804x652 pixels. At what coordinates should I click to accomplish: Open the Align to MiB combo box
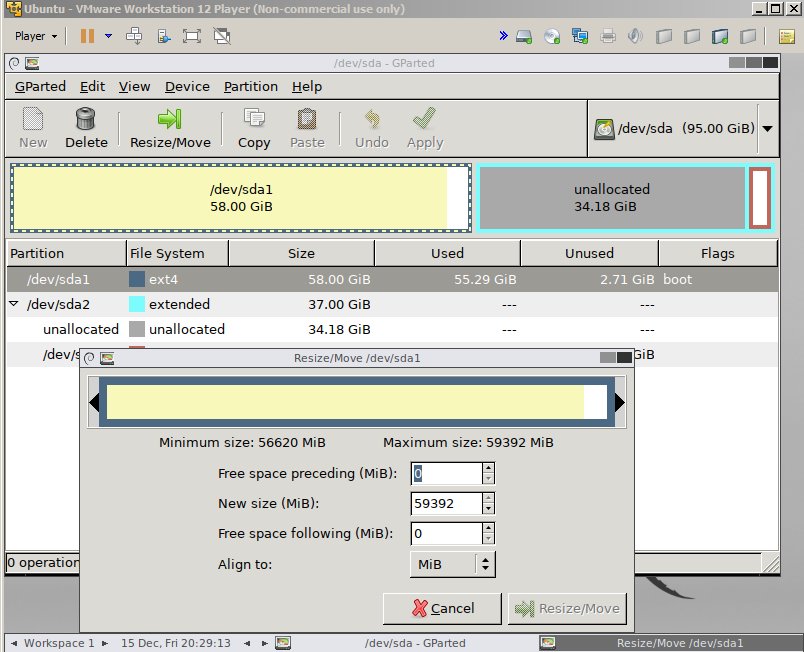(x=453, y=564)
